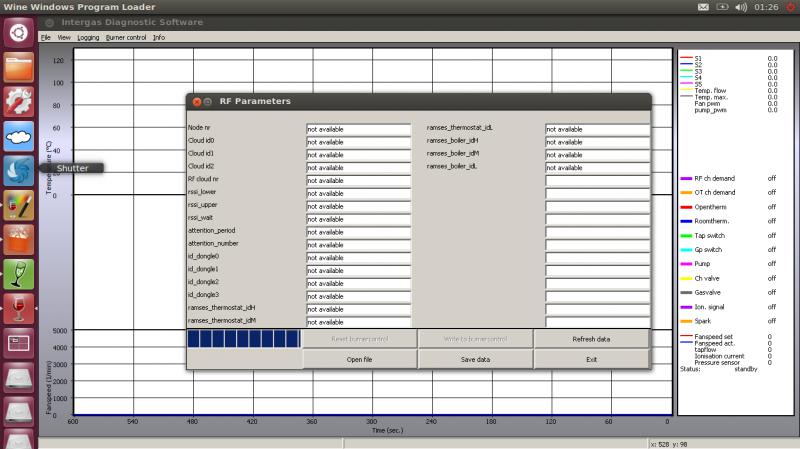Close the RF Parameters dialog
This screenshot has height=449, width=800.
[x=196, y=101]
